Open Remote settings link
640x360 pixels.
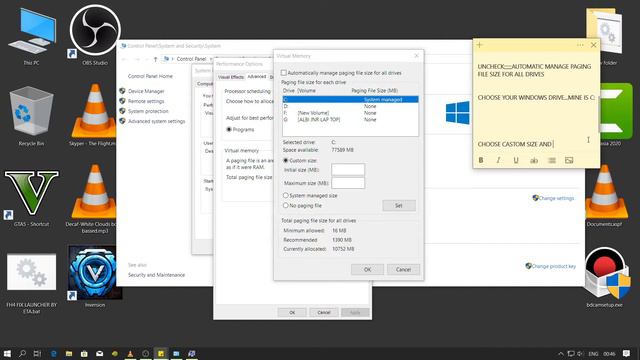point(146,101)
